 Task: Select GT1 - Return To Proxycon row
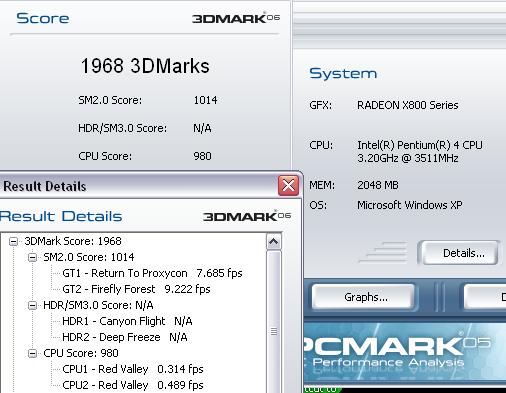click(x=152, y=273)
